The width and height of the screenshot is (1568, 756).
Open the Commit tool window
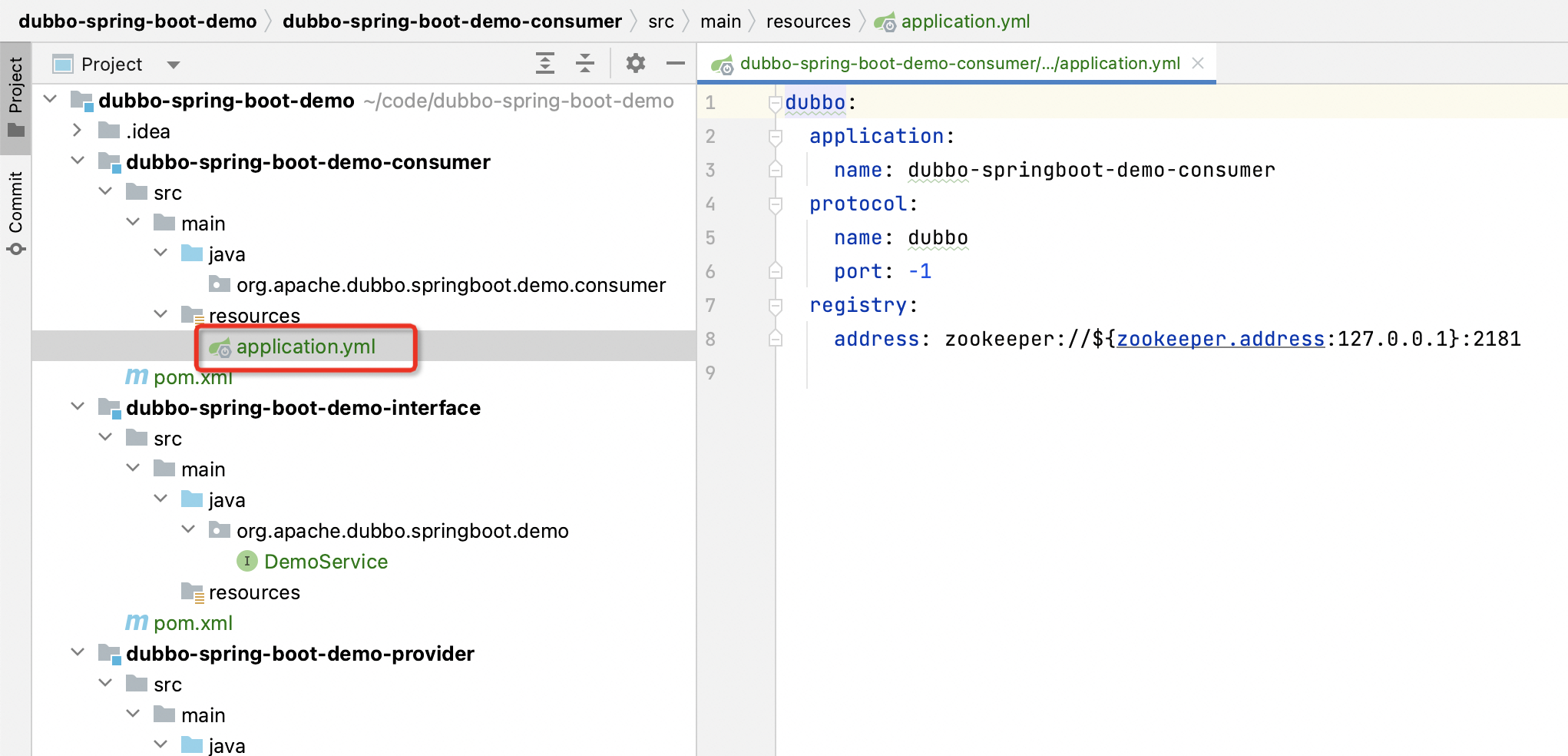coord(16,211)
